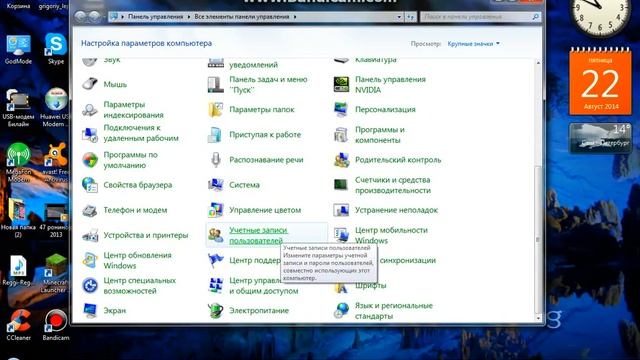Screen dimensions: 640x360
Task: Click the Центр обновления Windows icon
Action: tap(90, 260)
